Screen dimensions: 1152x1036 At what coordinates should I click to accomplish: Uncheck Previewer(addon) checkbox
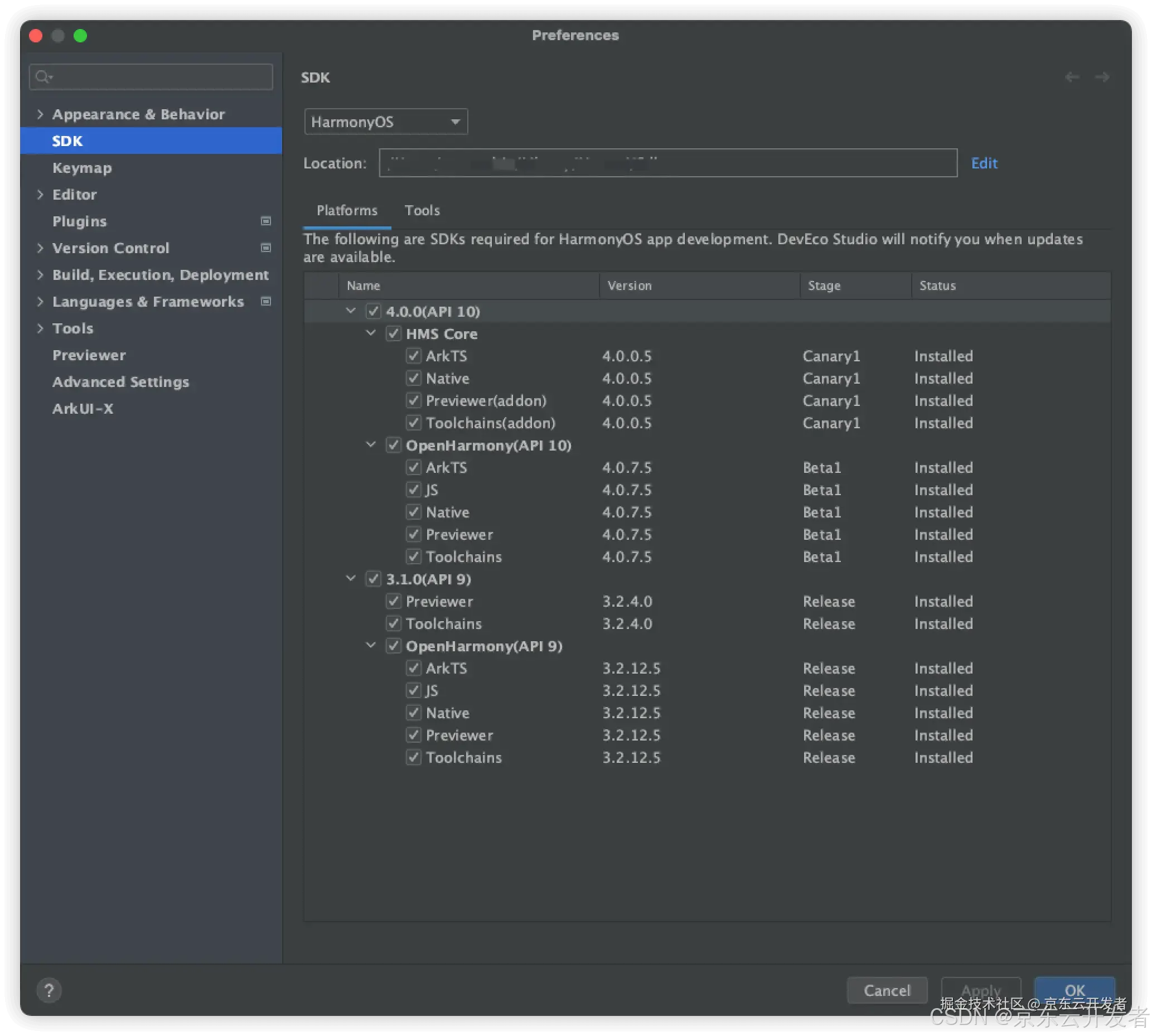tap(413, 401)
